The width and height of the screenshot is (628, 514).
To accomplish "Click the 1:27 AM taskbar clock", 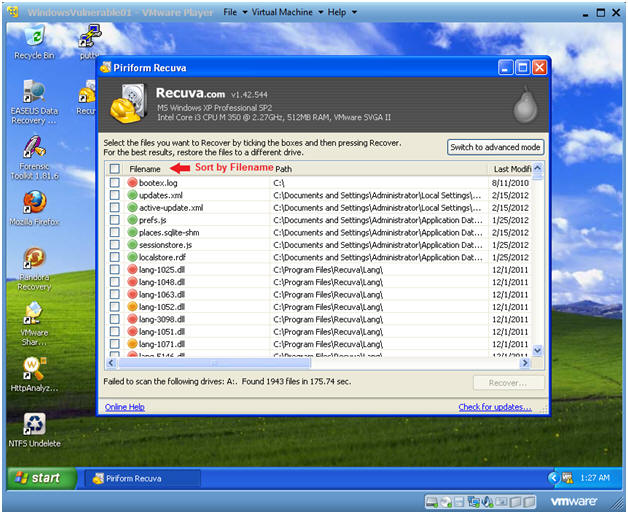I will [x=595, y=478].
